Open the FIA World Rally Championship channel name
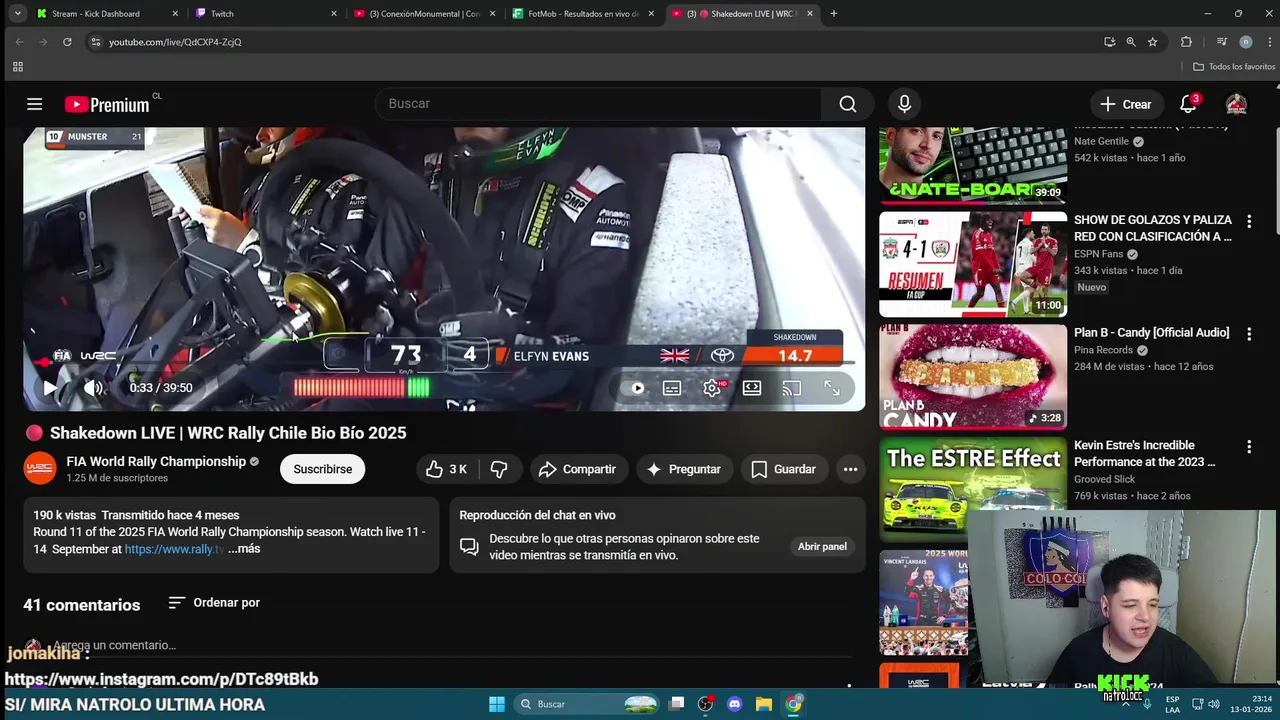The width and height of the screenshot is (1280, 720). point(156,461)
